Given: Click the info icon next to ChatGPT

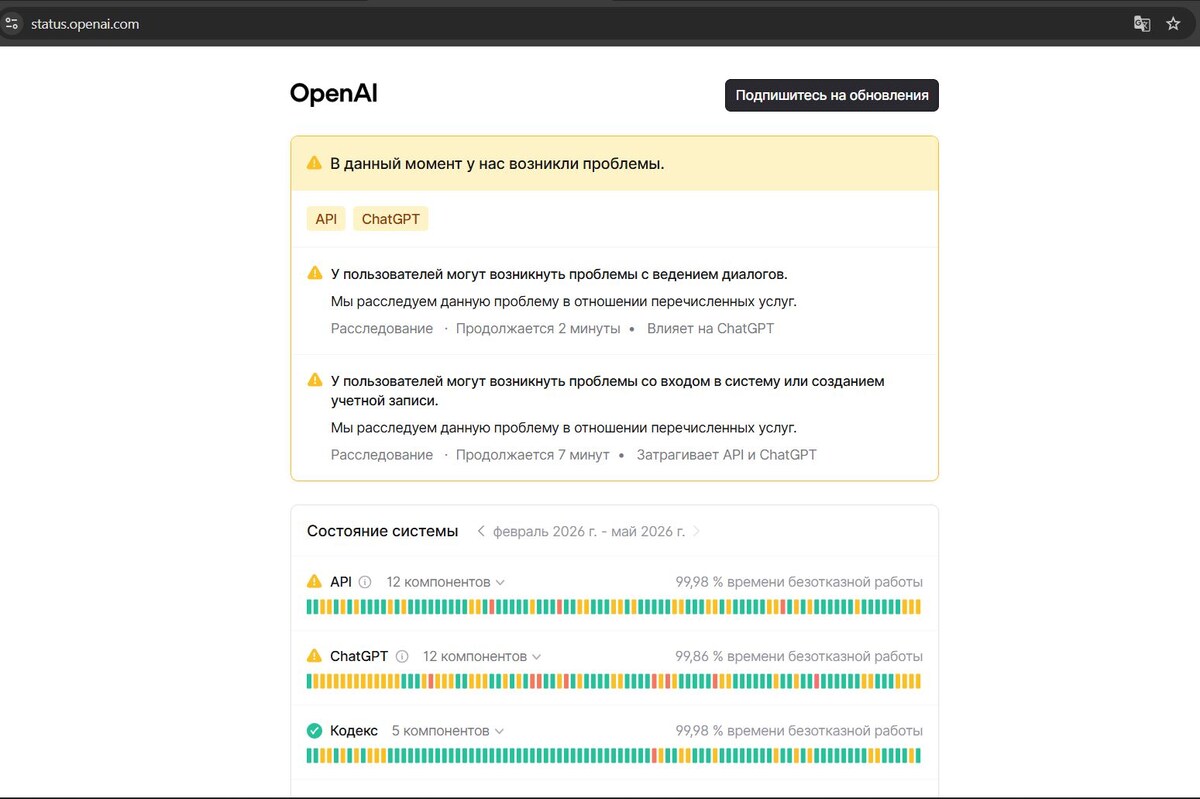Looking at the screenshot, I should (x=402, y=657).
